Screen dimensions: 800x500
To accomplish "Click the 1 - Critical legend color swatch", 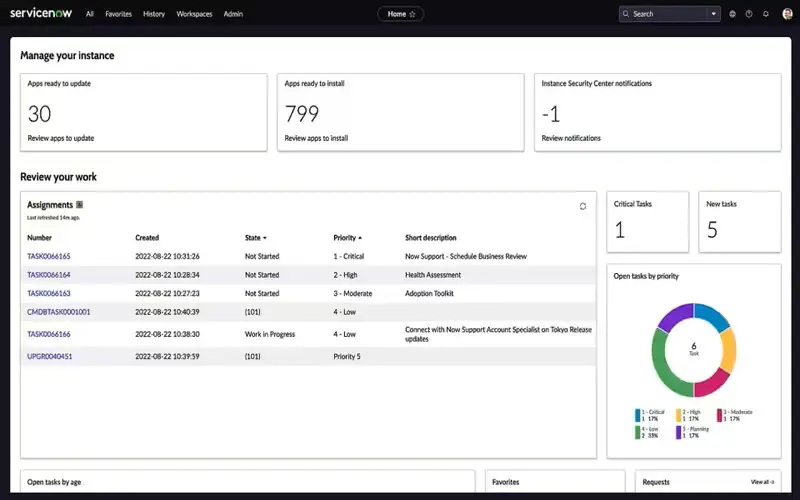I will (x=638, y=412).
